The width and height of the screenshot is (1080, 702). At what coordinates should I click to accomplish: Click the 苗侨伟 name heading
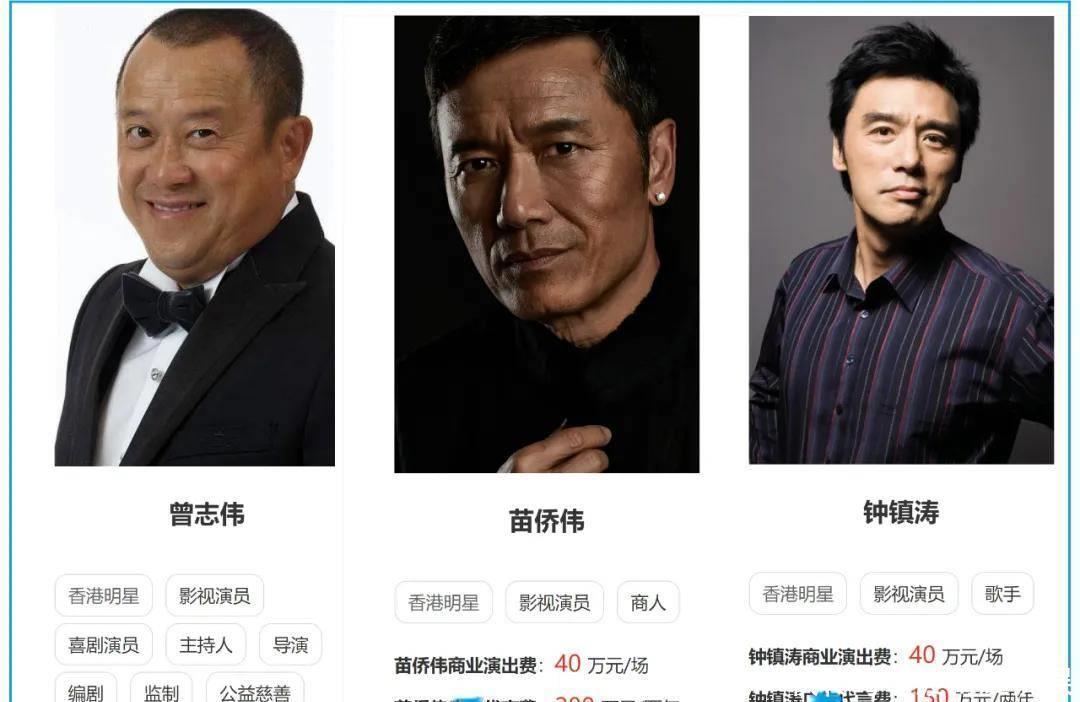(x=546, y=521)
